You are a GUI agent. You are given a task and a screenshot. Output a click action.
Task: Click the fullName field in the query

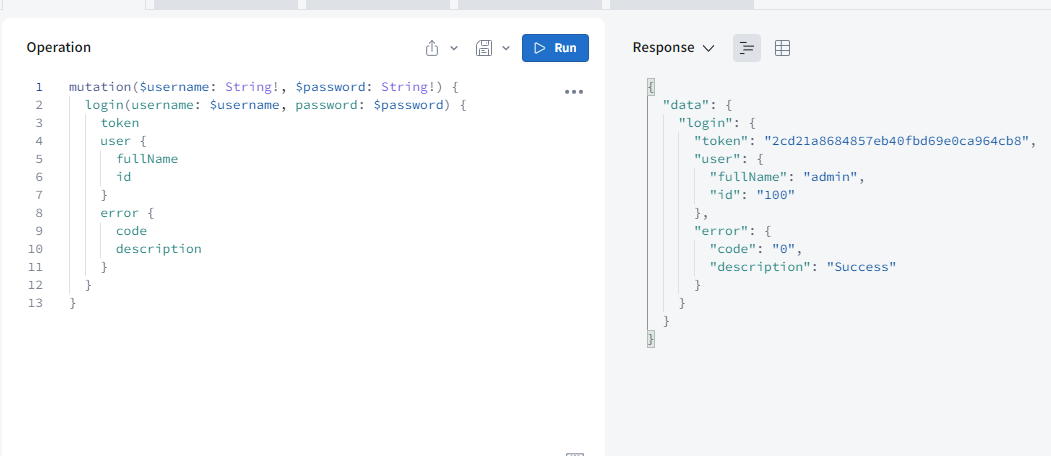[147, 159]
